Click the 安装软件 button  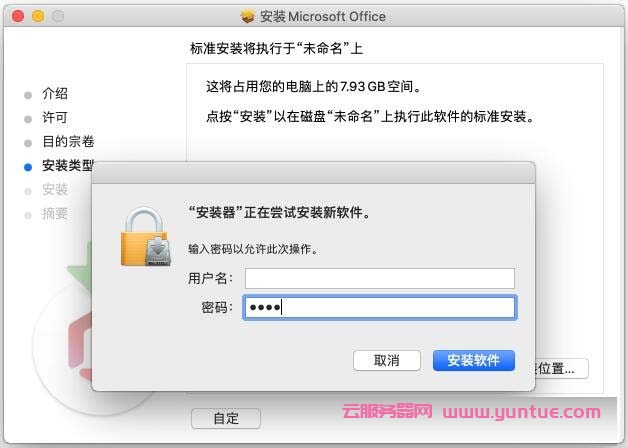474,360
